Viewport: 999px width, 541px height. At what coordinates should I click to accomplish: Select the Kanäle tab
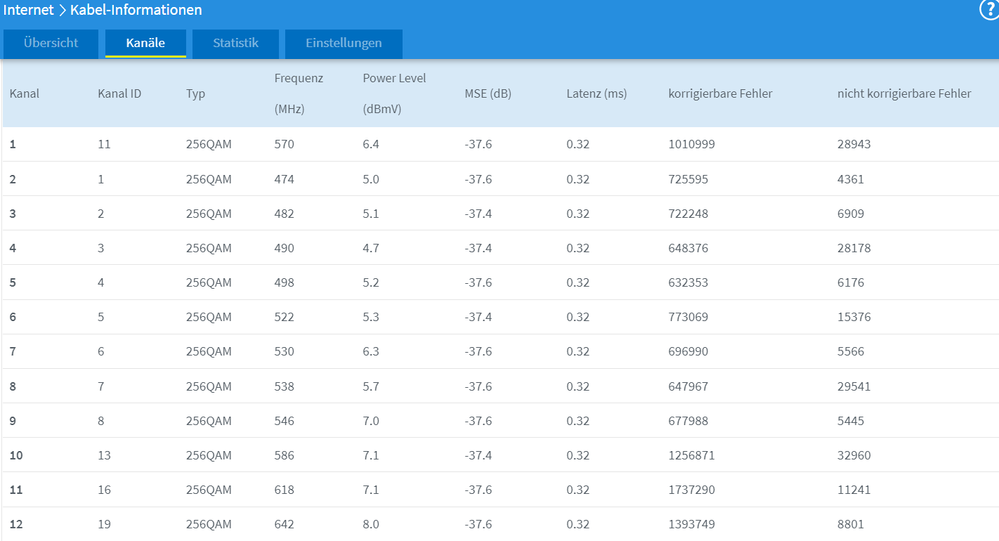tap(145, 43)
